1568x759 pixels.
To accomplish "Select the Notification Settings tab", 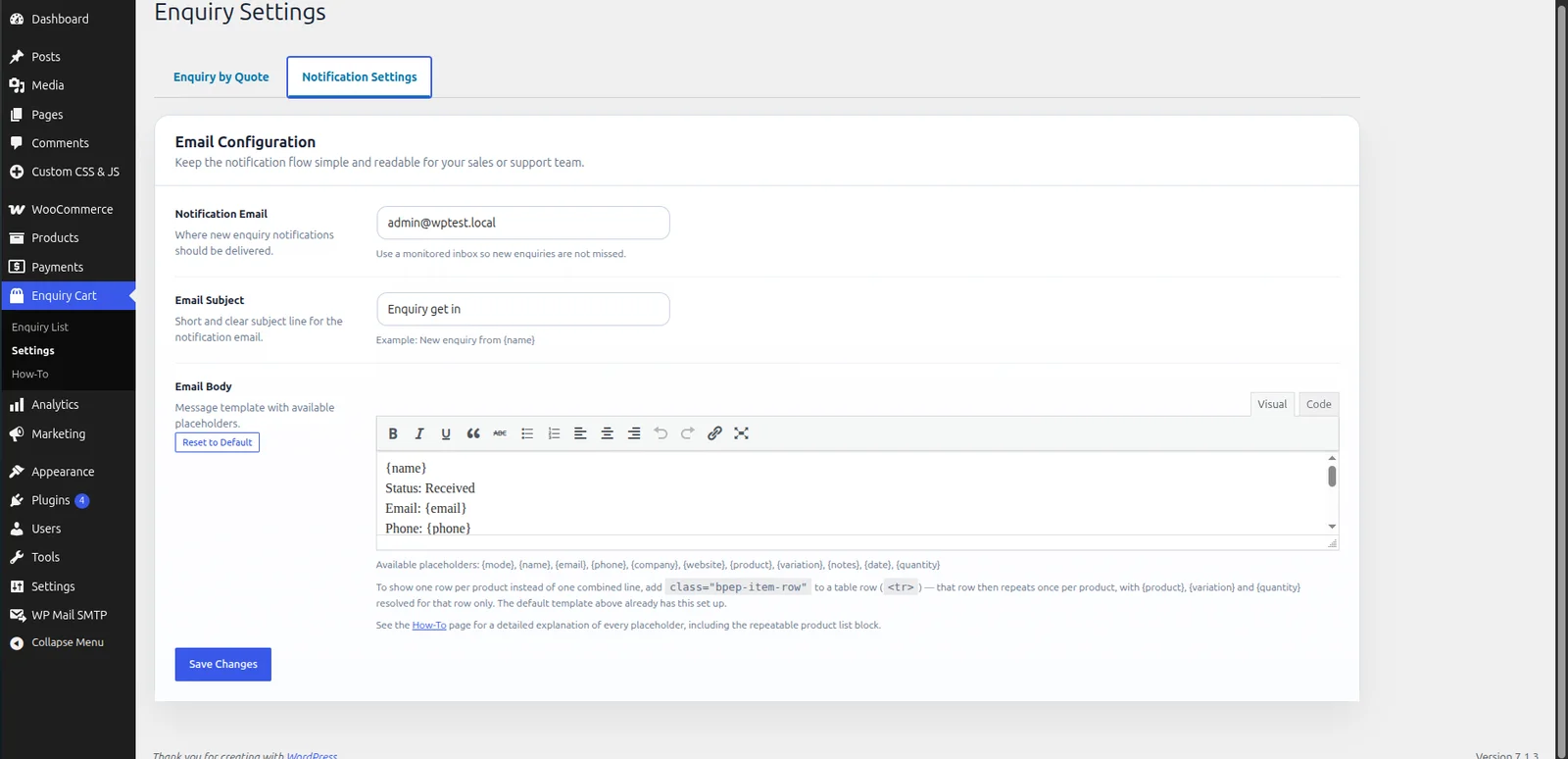I will [x=359, y=76].
